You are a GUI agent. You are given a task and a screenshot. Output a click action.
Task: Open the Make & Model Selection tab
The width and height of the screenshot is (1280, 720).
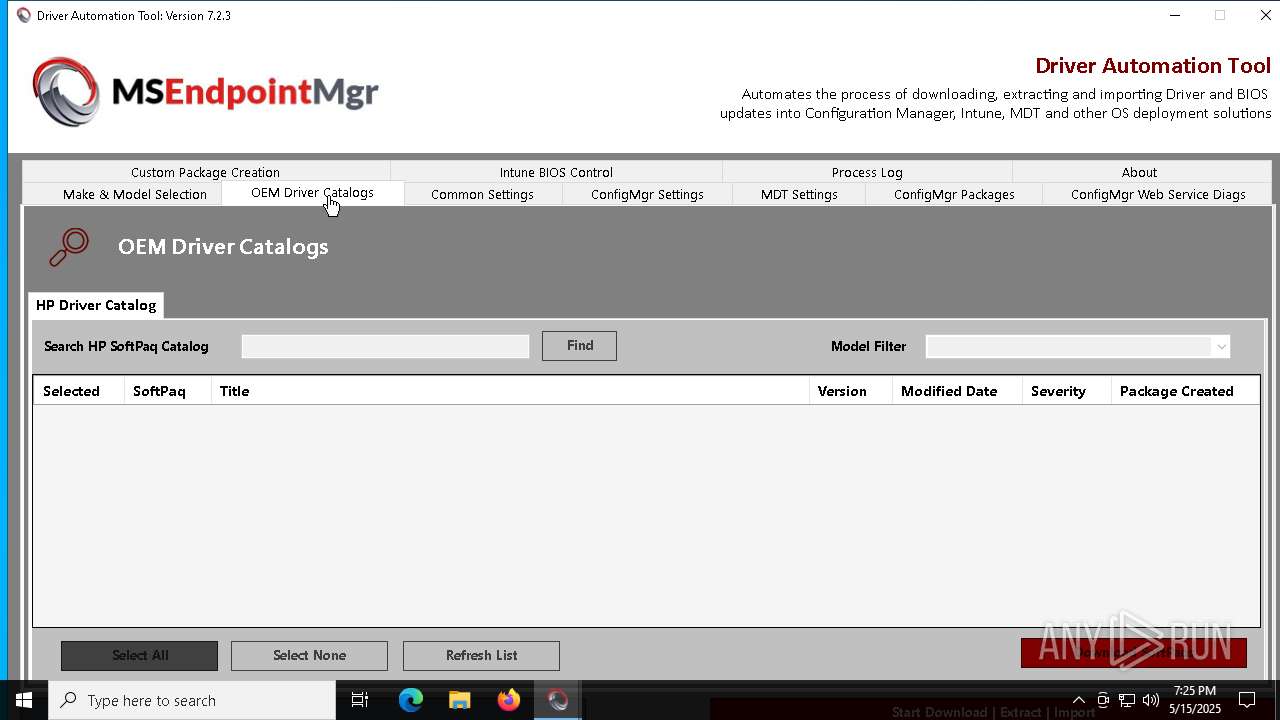135,194
